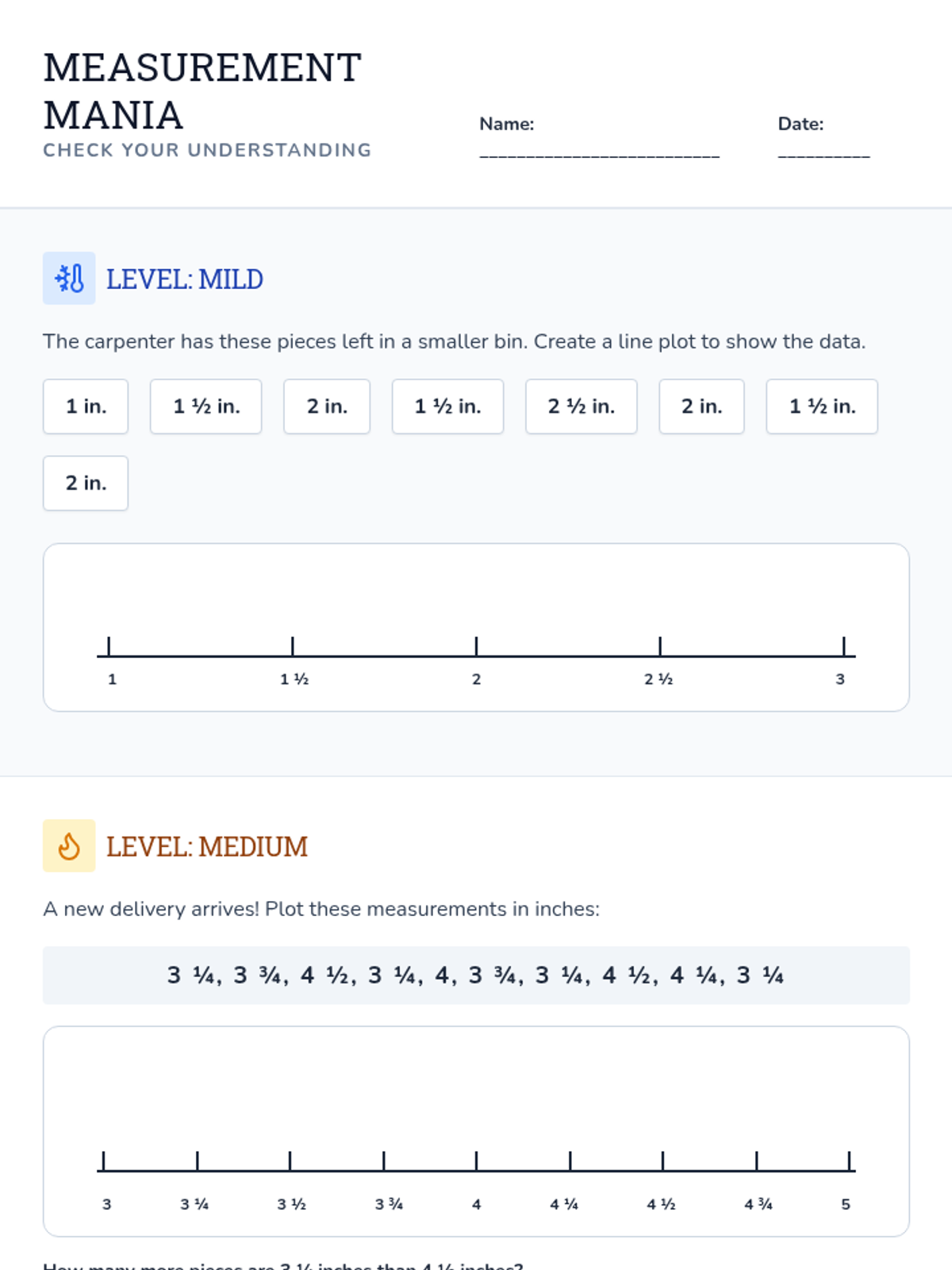Click the 2 tick on the Mild line plot

click(x=476, y=647)
